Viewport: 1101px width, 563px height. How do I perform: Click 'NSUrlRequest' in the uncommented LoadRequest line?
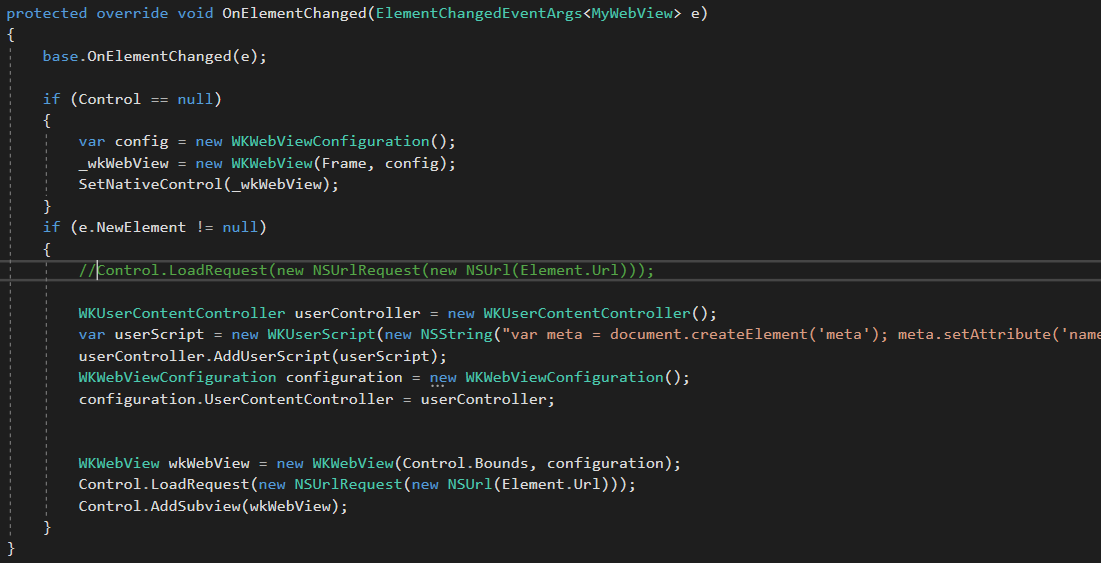pyautogui.click(x=348, y=484)
